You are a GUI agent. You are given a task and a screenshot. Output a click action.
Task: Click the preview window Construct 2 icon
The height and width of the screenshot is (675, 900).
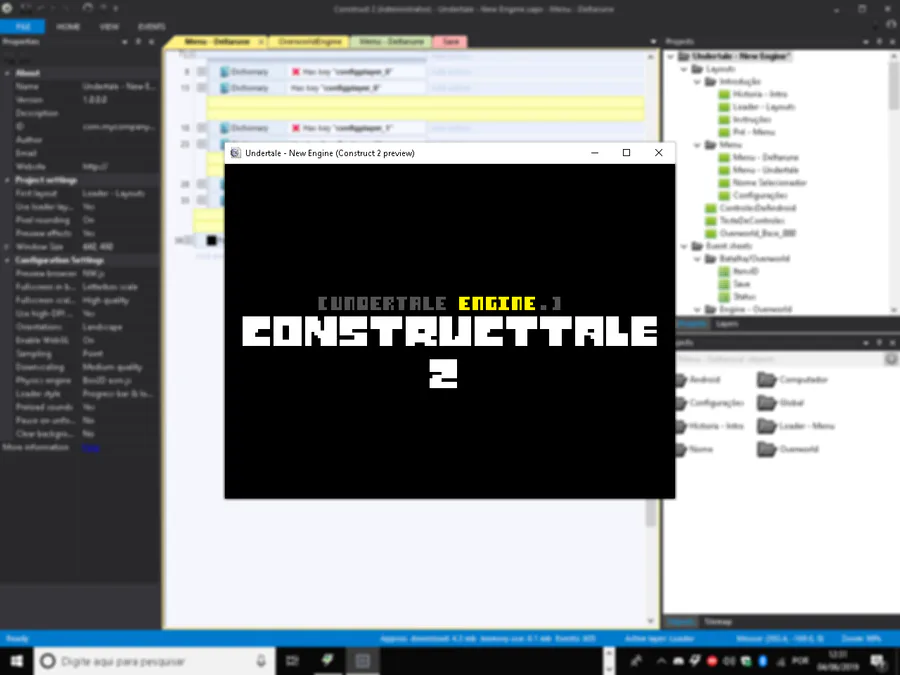coord(235,153)
